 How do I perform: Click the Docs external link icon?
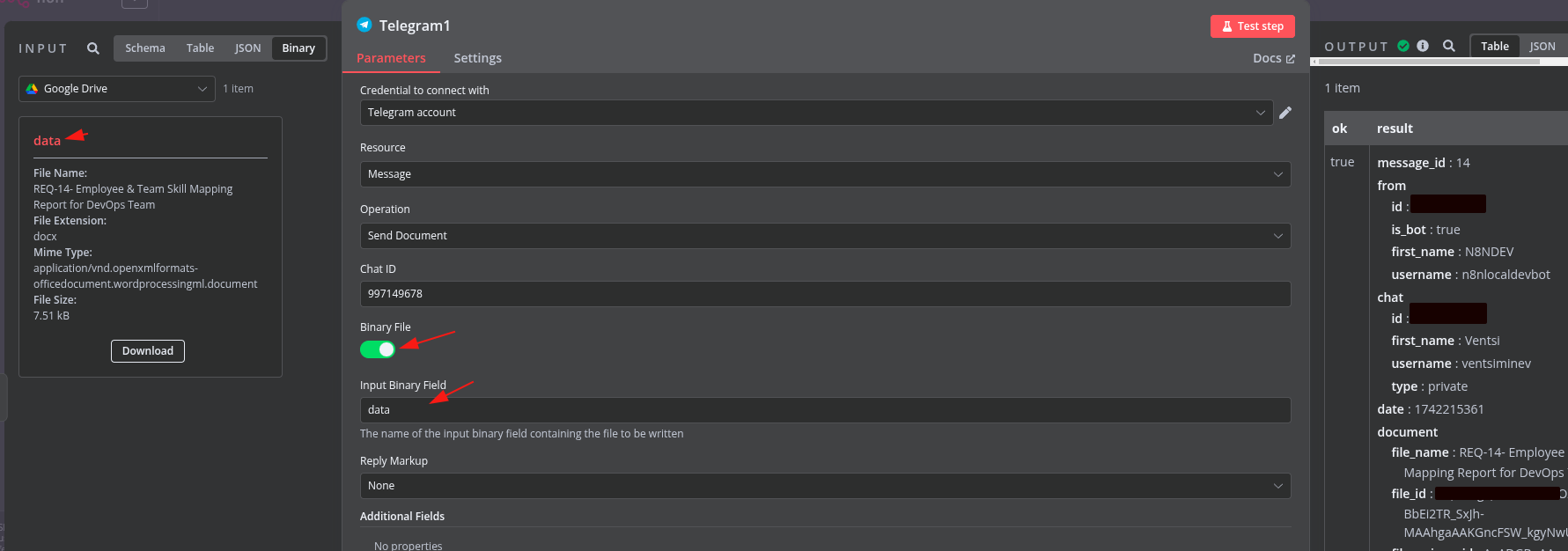click(x=1291, y=59)
